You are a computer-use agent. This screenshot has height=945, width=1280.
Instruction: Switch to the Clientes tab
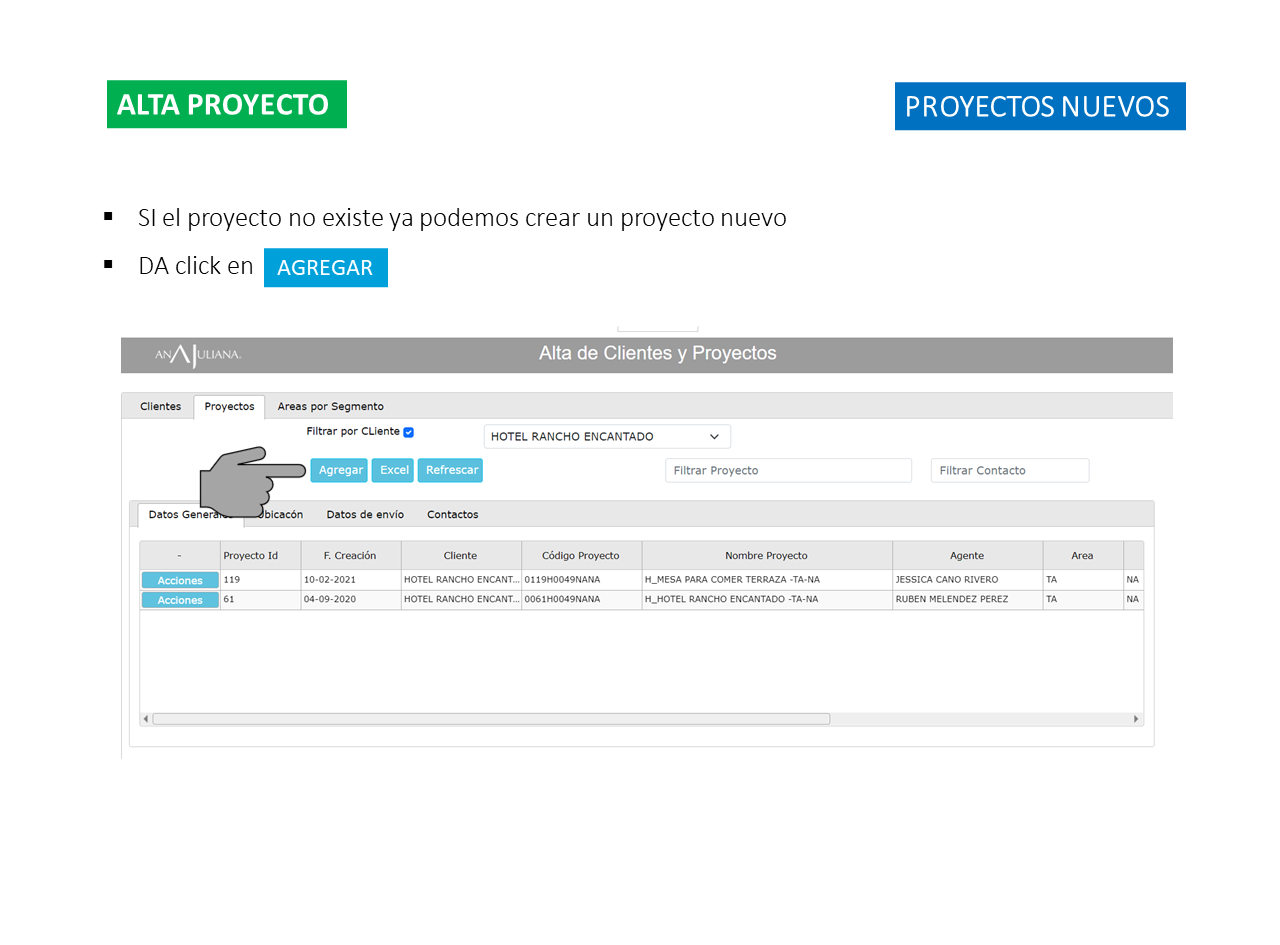point(160,407)
